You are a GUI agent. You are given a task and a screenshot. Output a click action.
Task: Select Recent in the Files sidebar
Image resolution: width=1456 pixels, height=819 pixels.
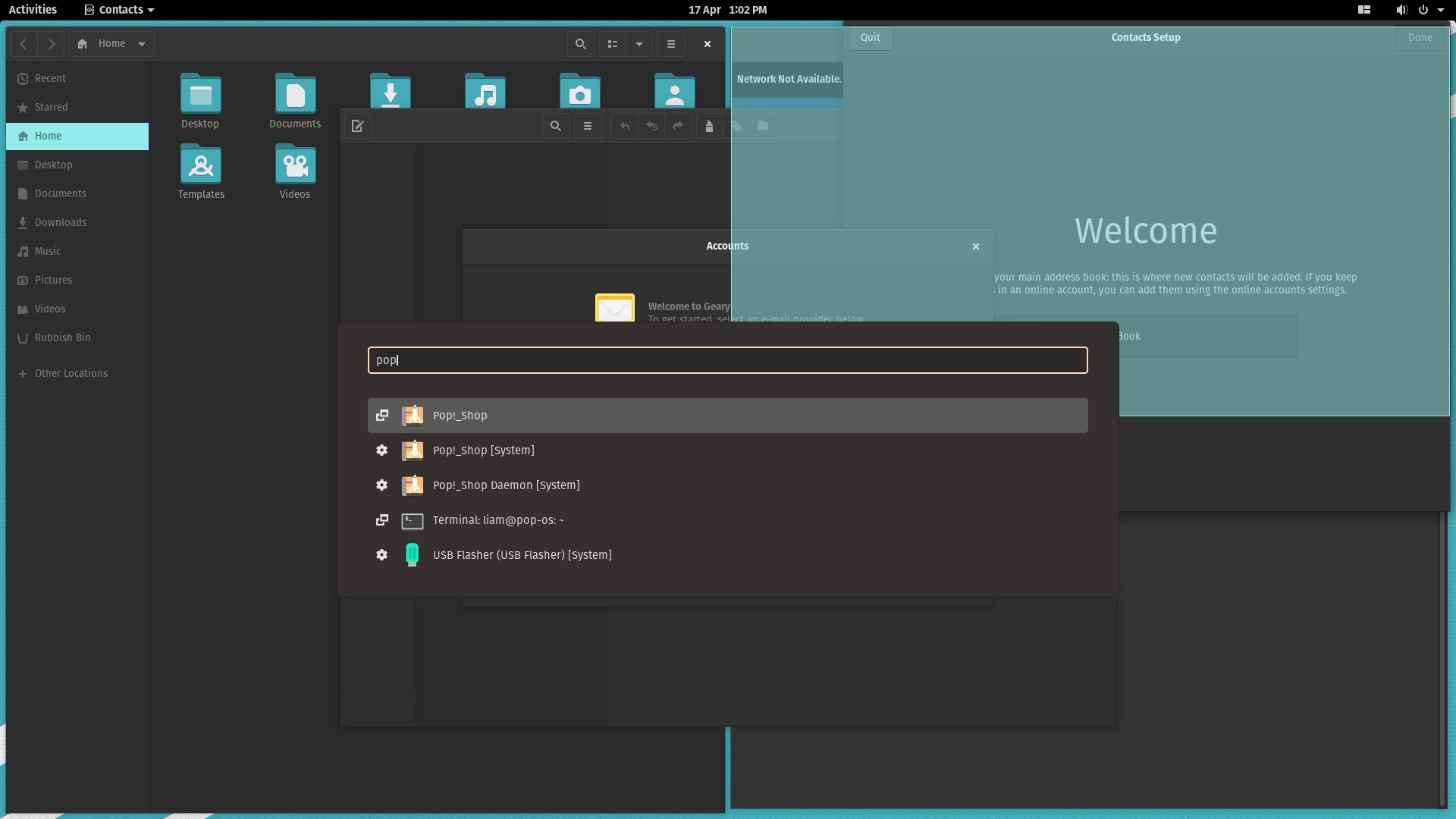click(x=77, y=79)
